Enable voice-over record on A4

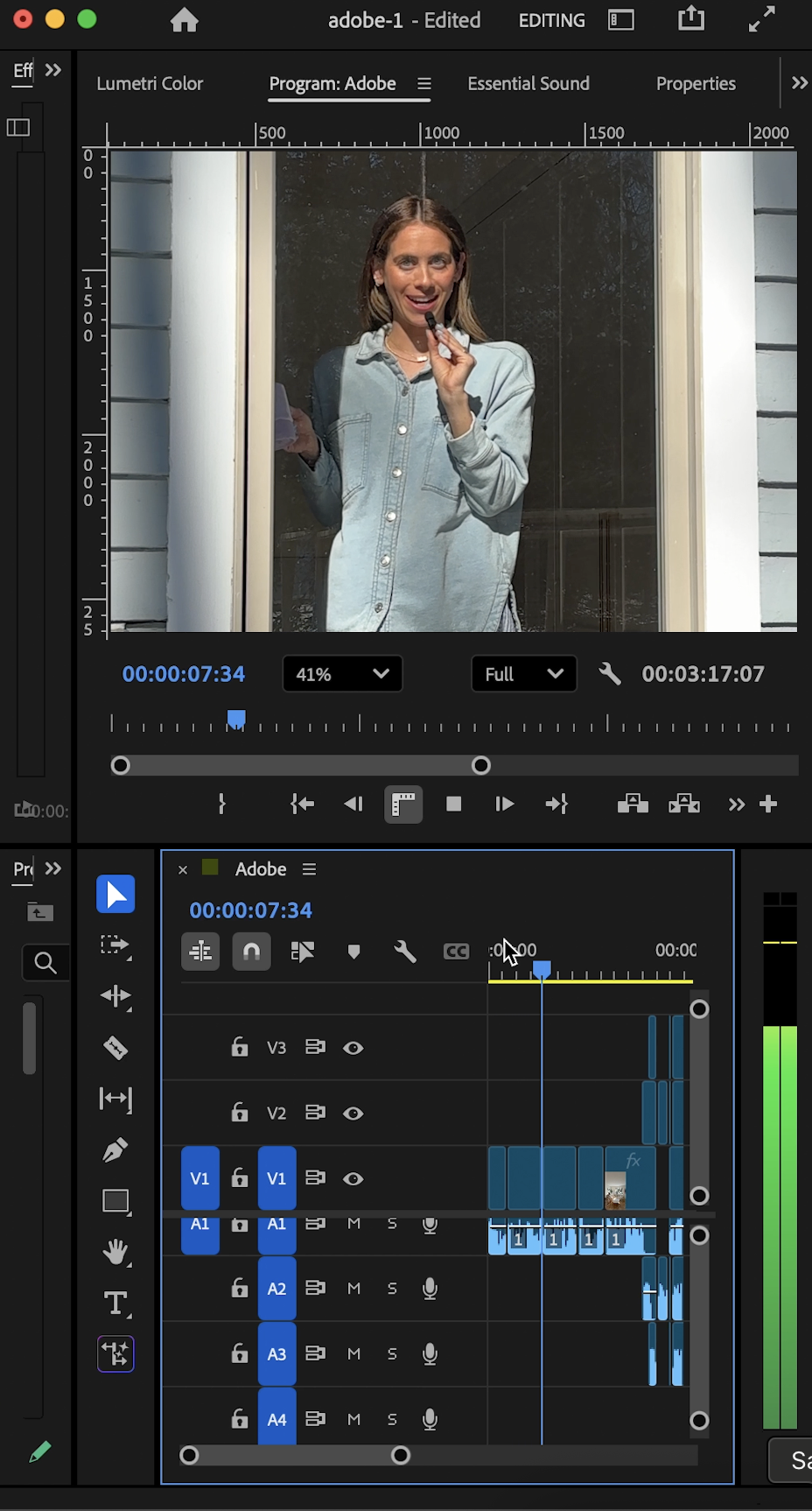(x=430, y=1419)
